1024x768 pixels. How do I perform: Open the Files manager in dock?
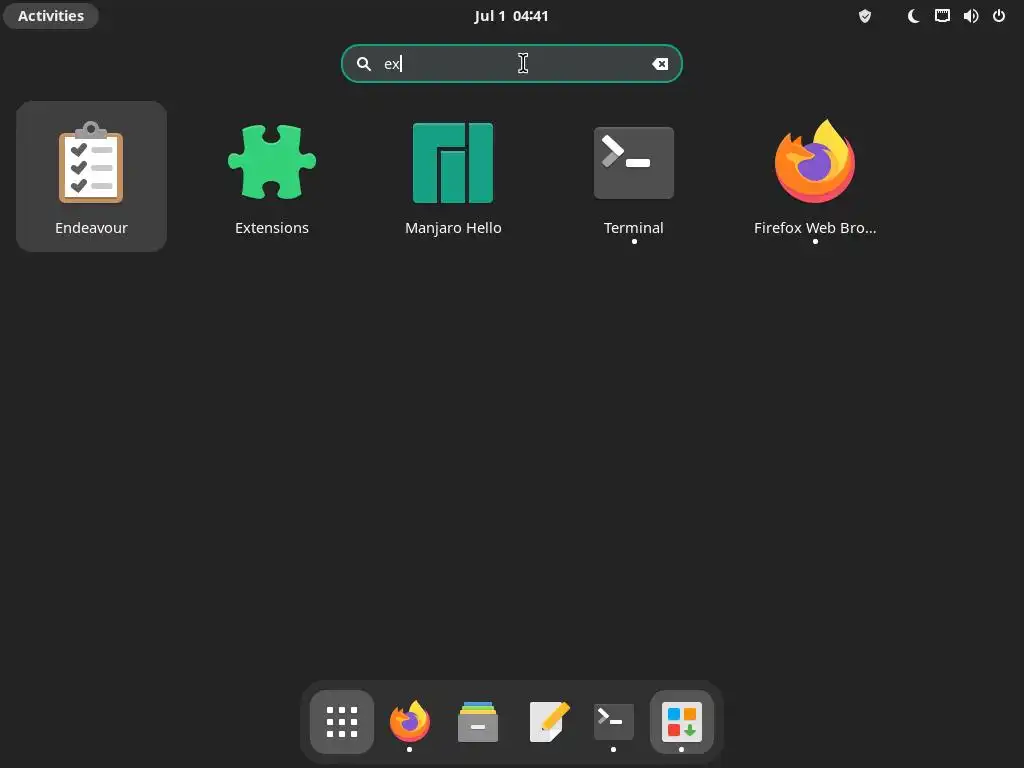coord(478,722)
